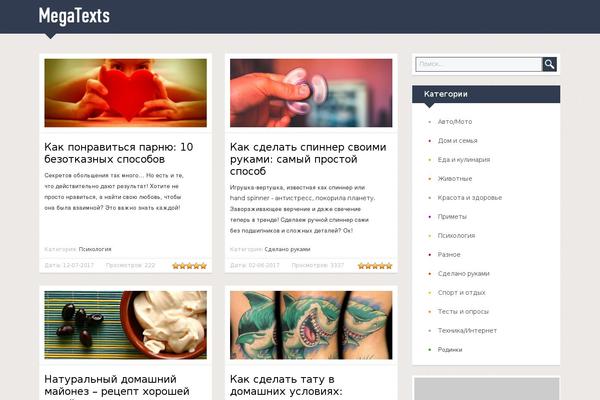Open article 'Как сделать спиннер своими руками'

coord(308,159)
